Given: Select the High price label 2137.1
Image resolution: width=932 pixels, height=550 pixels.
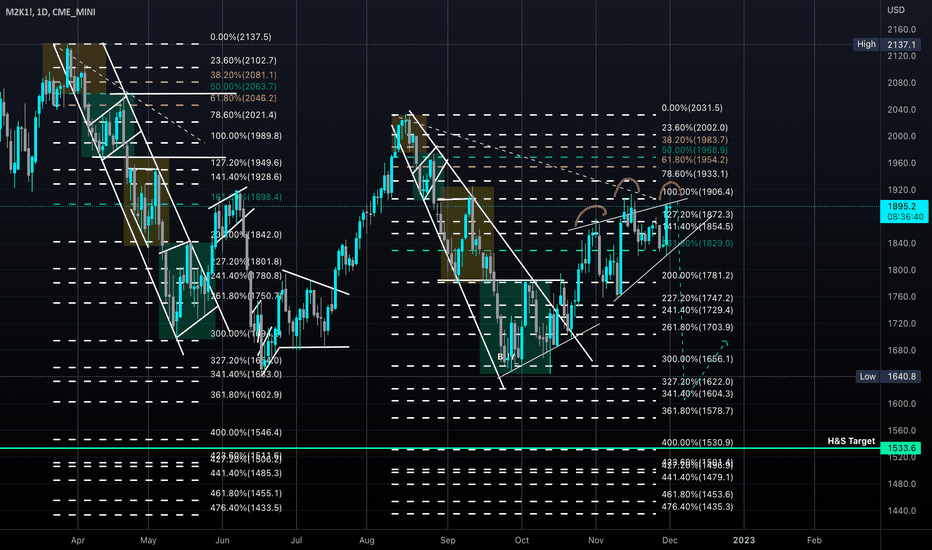Looking at the screenshot, I should [902, 45].
